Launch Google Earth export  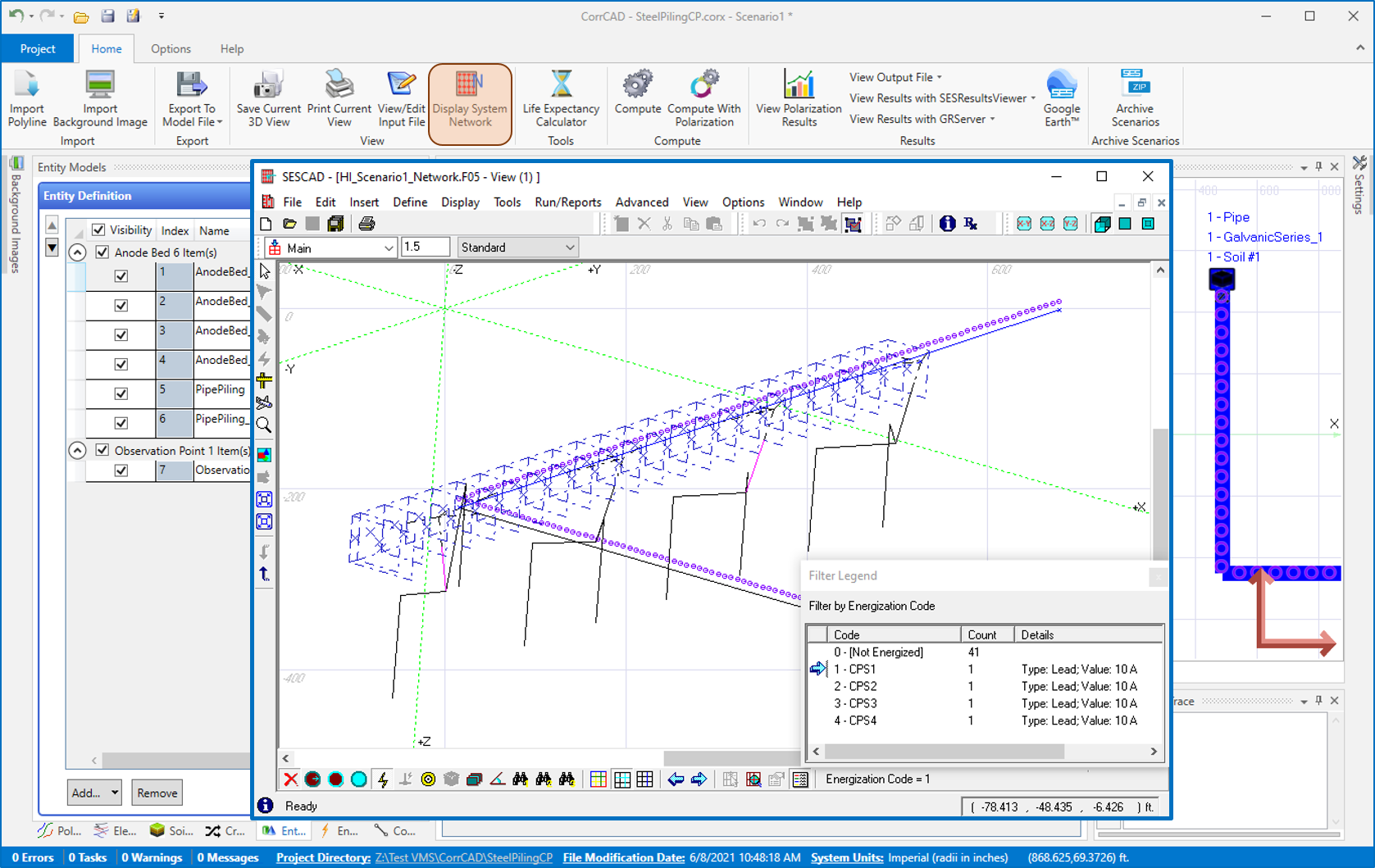point(1062,99)
